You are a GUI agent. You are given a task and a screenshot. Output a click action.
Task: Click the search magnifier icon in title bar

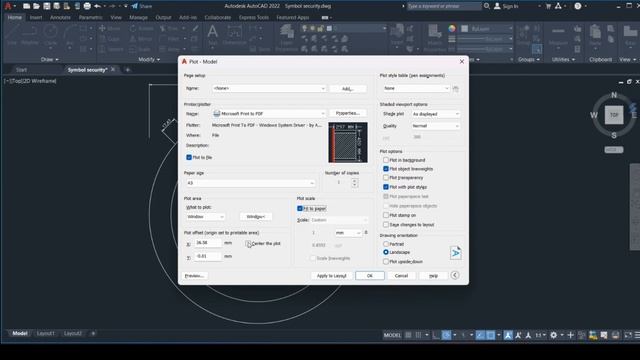487,6
